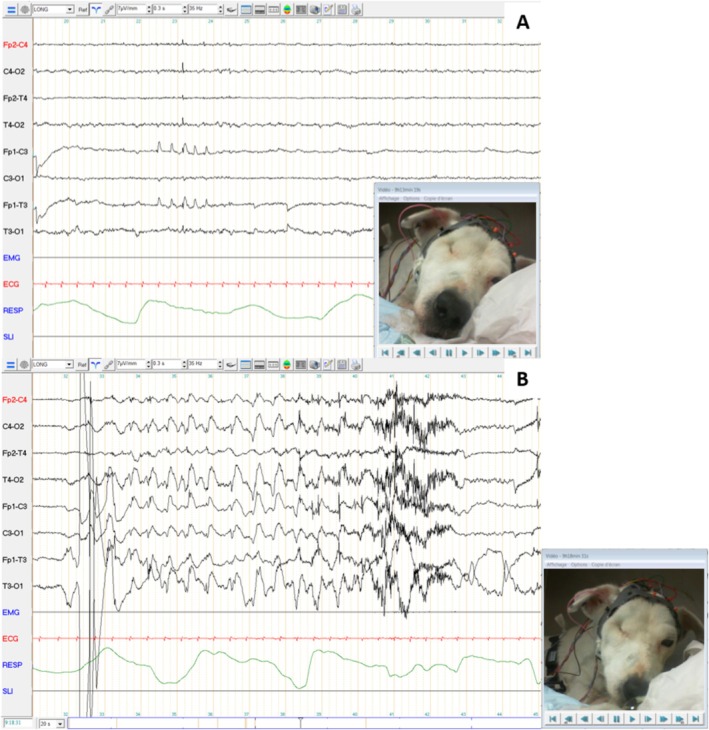Open the main menu icon in panel B toolbar
Image resolution: width=709 pixels, height=730 pixels.
click(10, 365)
